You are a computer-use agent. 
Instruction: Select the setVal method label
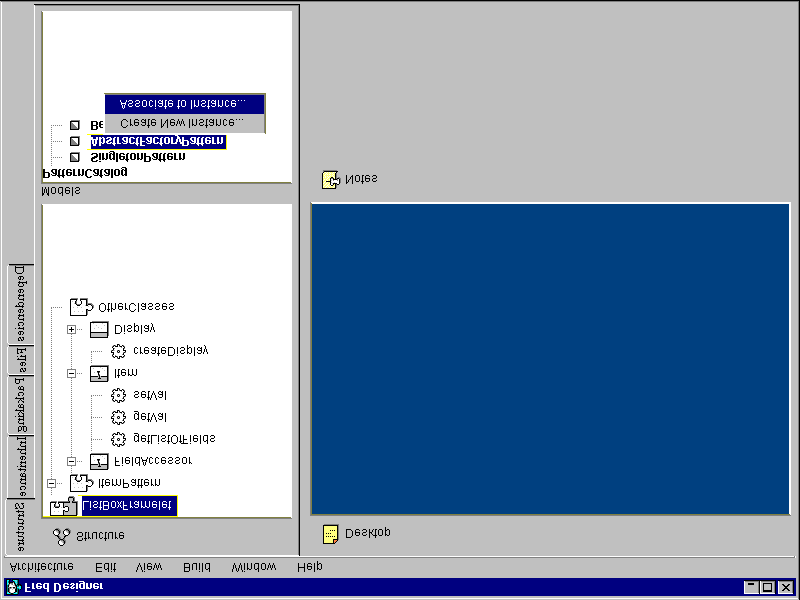149,395
